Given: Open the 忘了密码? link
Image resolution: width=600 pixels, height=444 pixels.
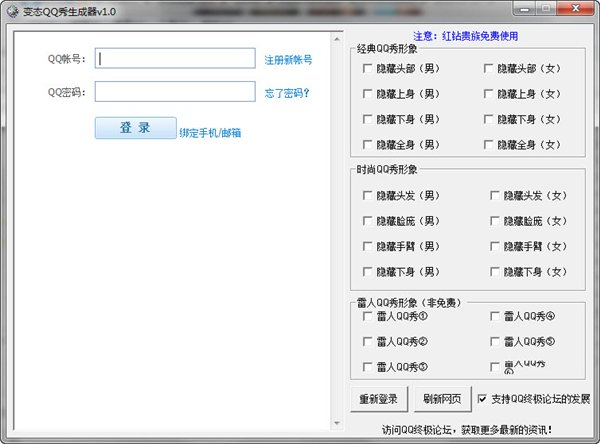Looking at the screenshot, I should (x=287, y=93).
